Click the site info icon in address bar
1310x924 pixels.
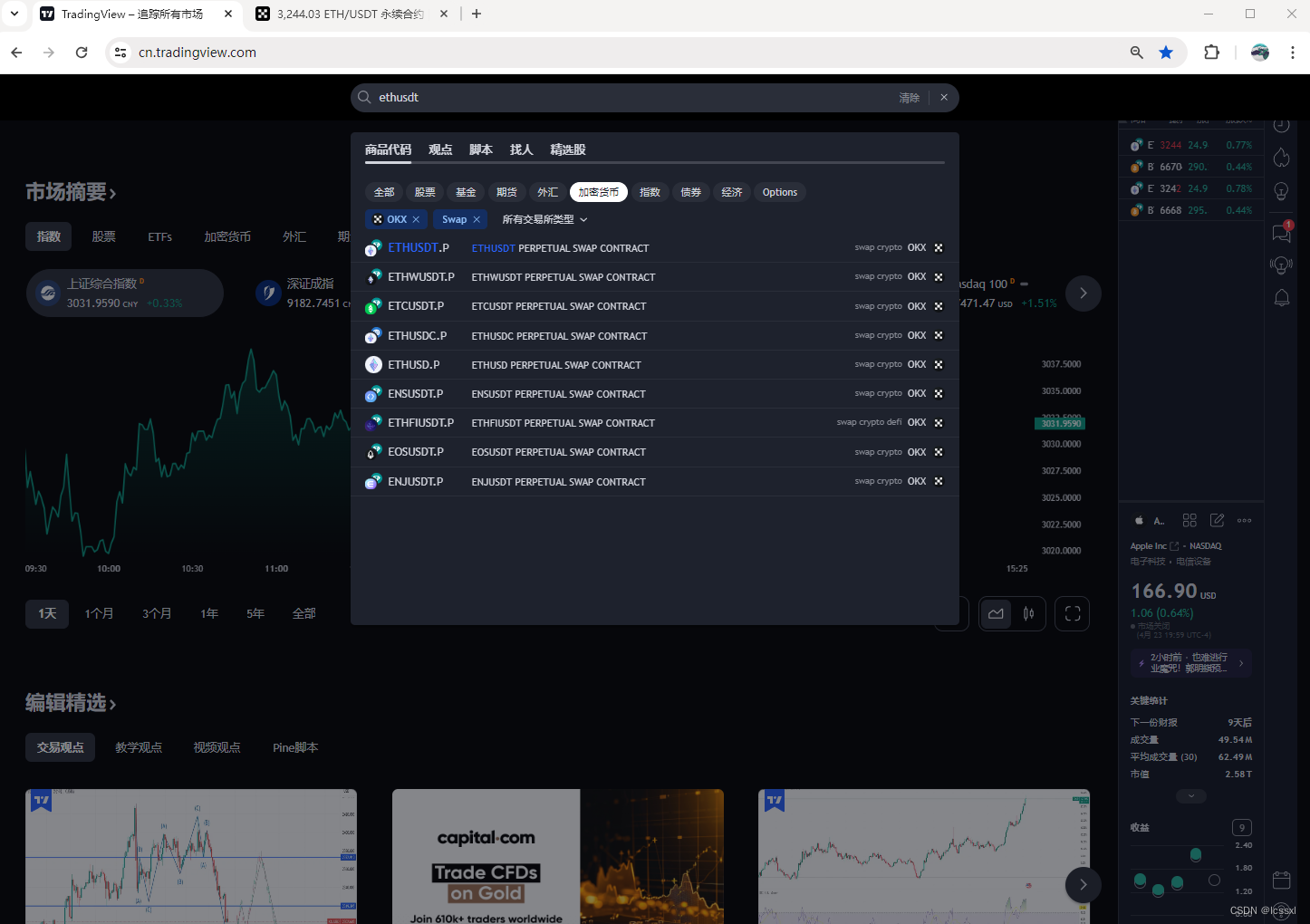tap(120, 53)
